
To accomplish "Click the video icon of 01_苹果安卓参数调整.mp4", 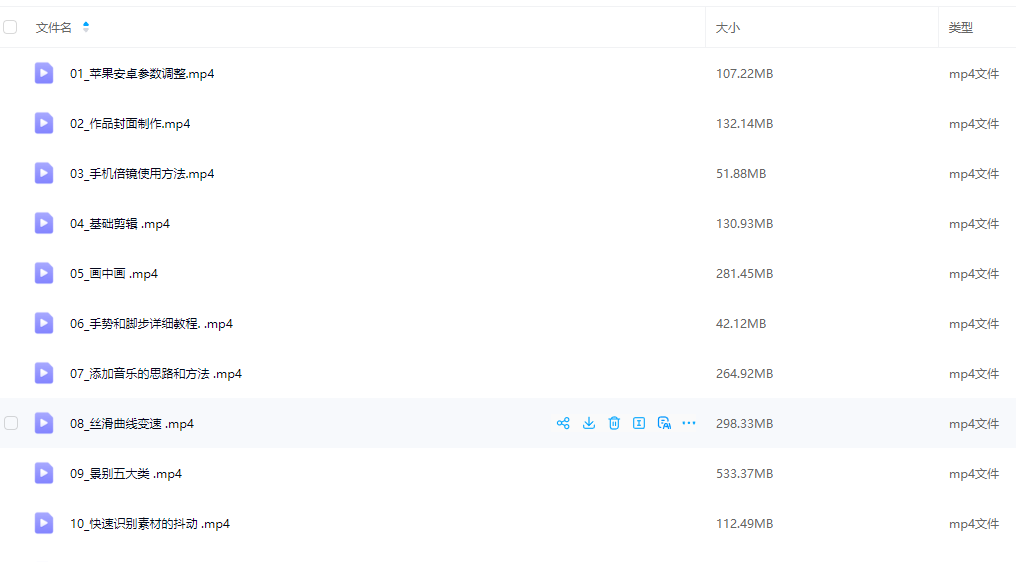I will click(x=44, y=73).
